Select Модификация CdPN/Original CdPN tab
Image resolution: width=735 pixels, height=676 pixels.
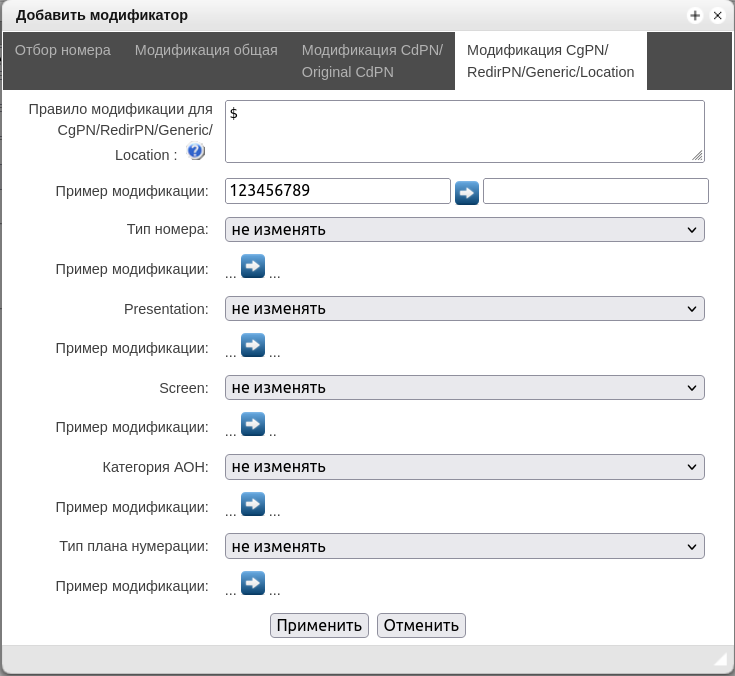[x=372, y=61]
